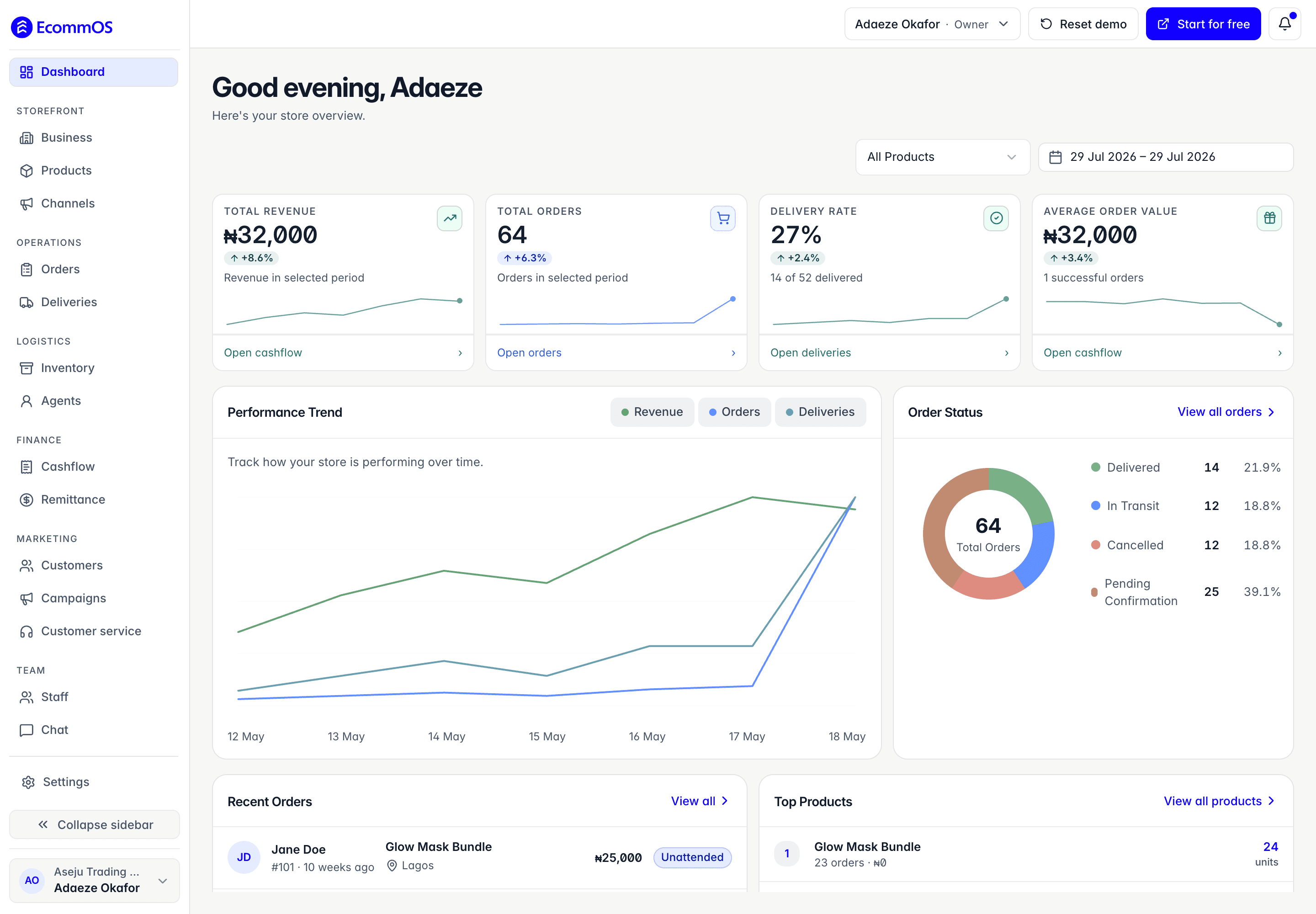Click the Unattended status badge
The width and height of the screenshot is (1316, 914).
pyautogui.click(x=692, y=857)
